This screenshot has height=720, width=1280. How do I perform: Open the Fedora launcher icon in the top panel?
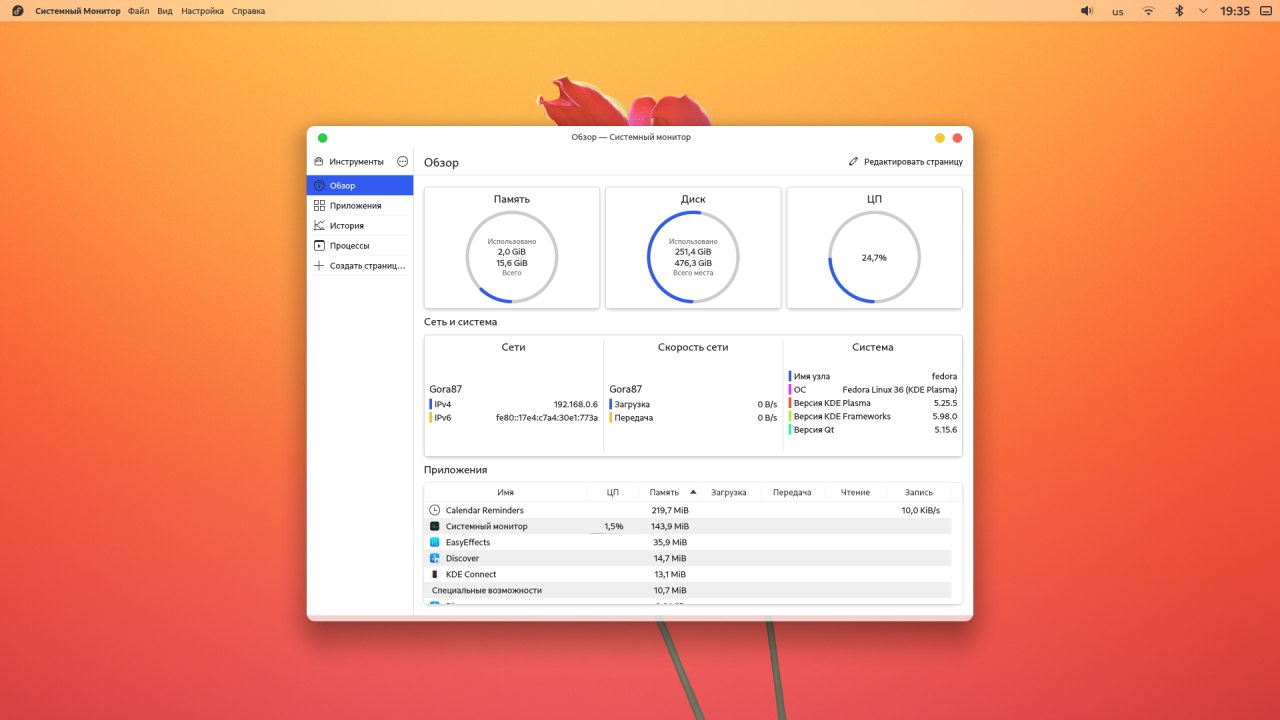coord(17,11)
